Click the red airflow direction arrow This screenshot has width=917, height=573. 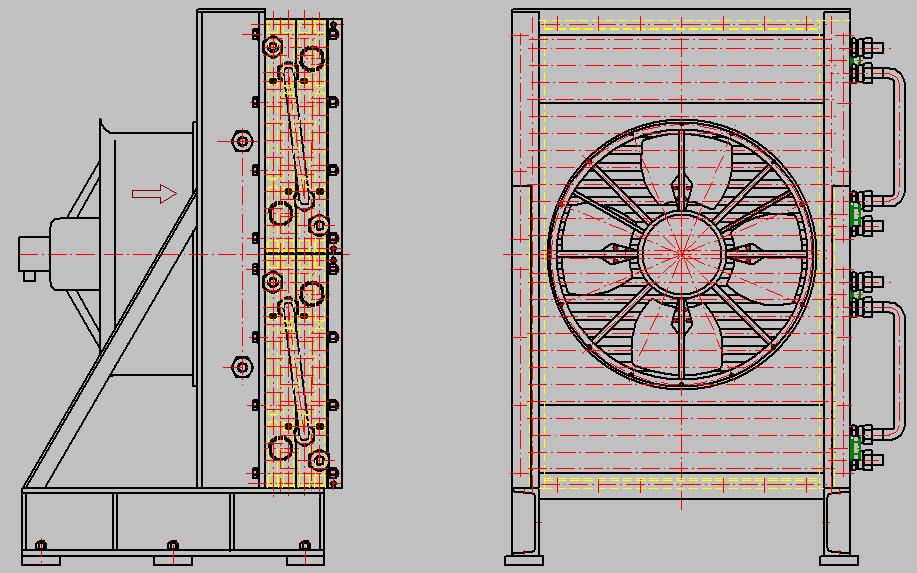point(154,194)
